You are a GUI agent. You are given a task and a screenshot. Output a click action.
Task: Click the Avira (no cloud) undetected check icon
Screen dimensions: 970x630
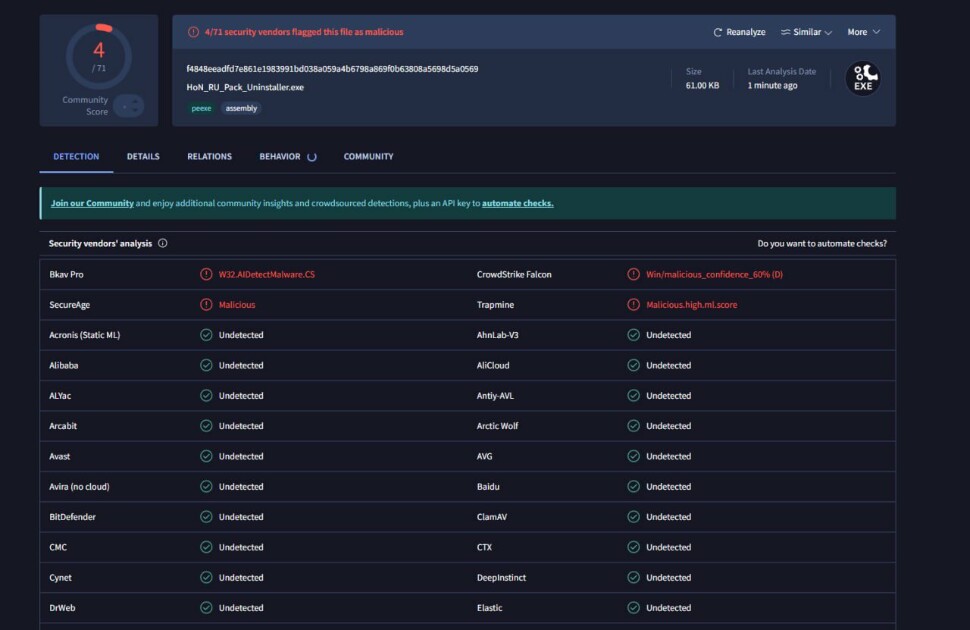pyautogui.click(x=206, y=486)
